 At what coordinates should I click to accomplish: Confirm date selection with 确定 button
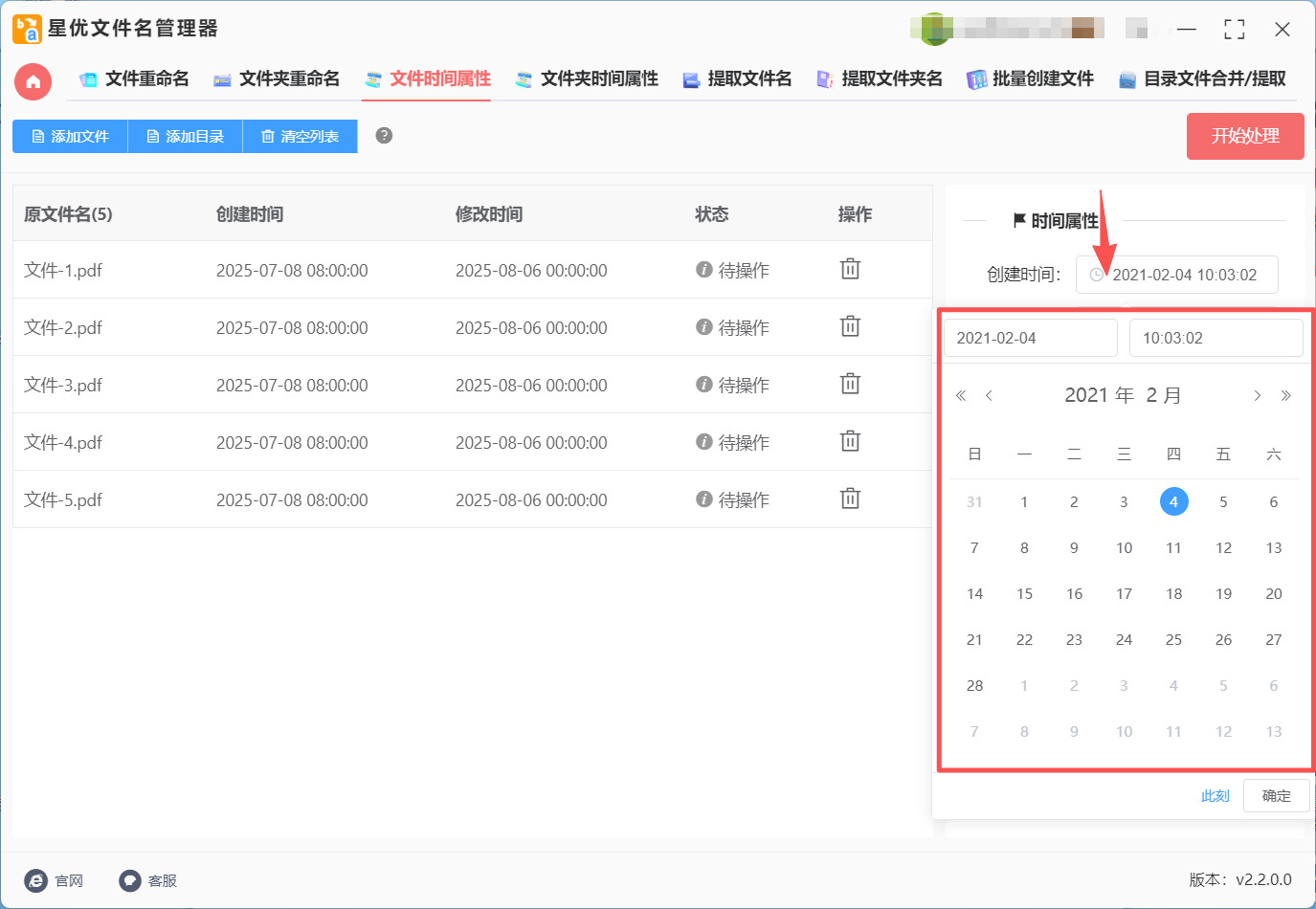(x=1276, y=796)
